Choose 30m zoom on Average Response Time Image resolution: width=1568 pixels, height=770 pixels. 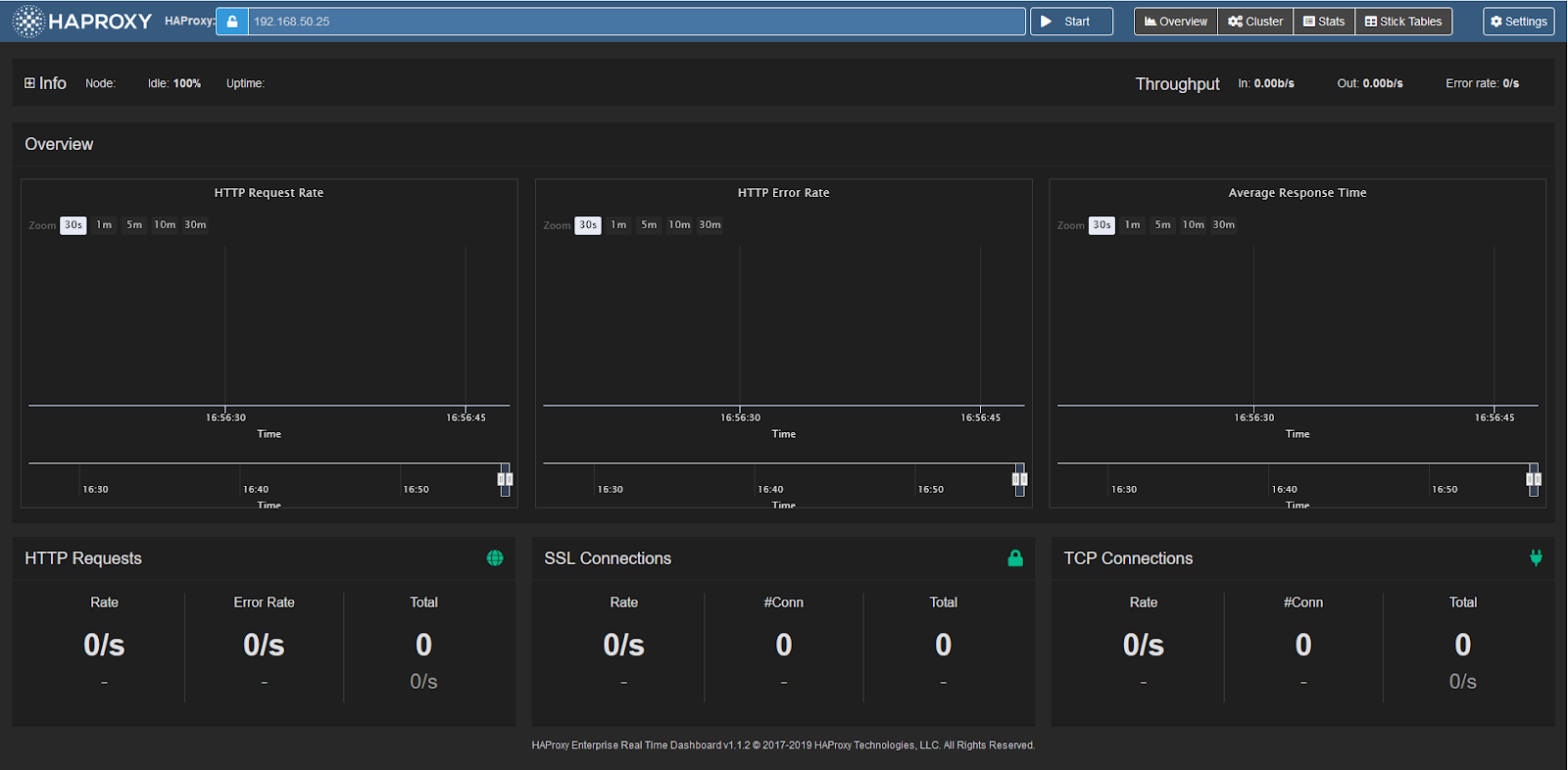(1224, 225)
